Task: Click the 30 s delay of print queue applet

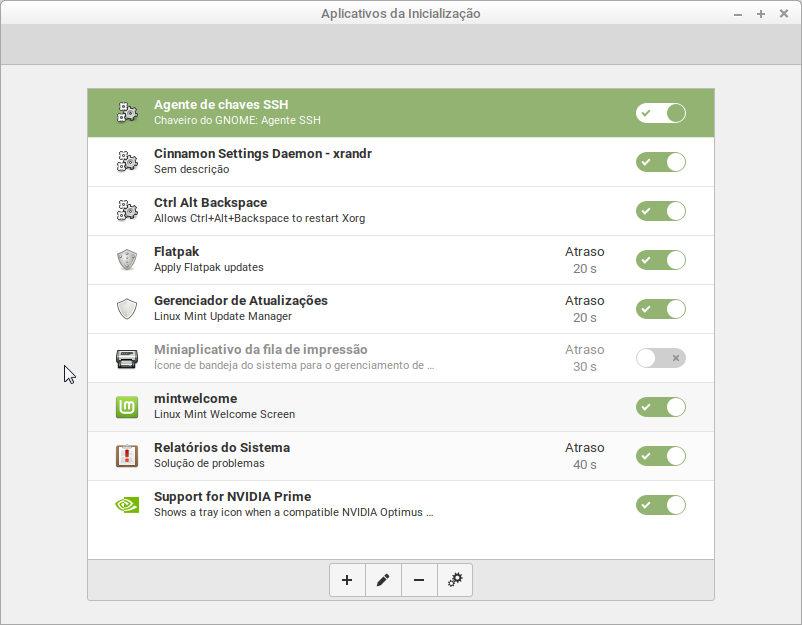Action: pos(585,367)
